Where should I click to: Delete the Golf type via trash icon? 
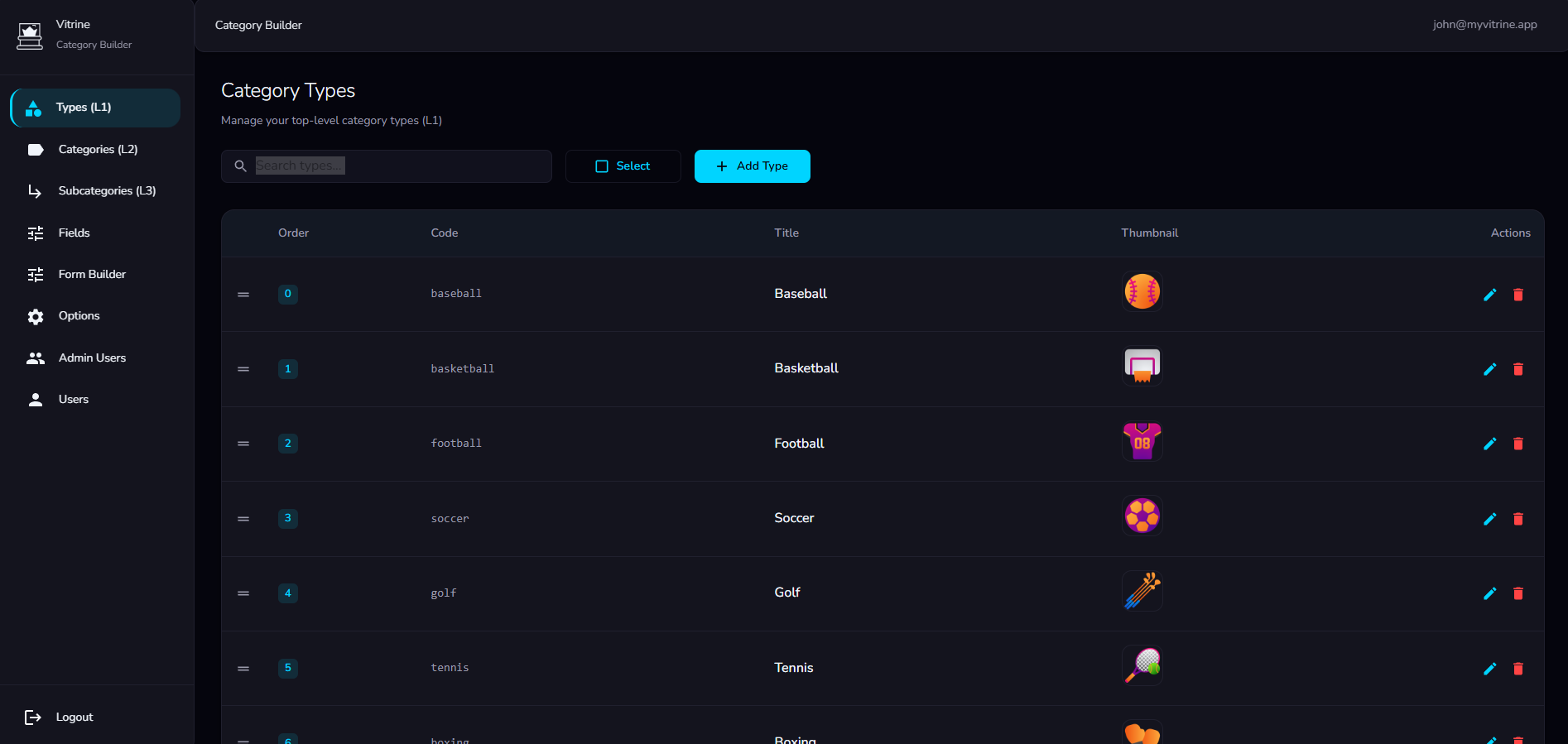click(x=1517, y=593)
